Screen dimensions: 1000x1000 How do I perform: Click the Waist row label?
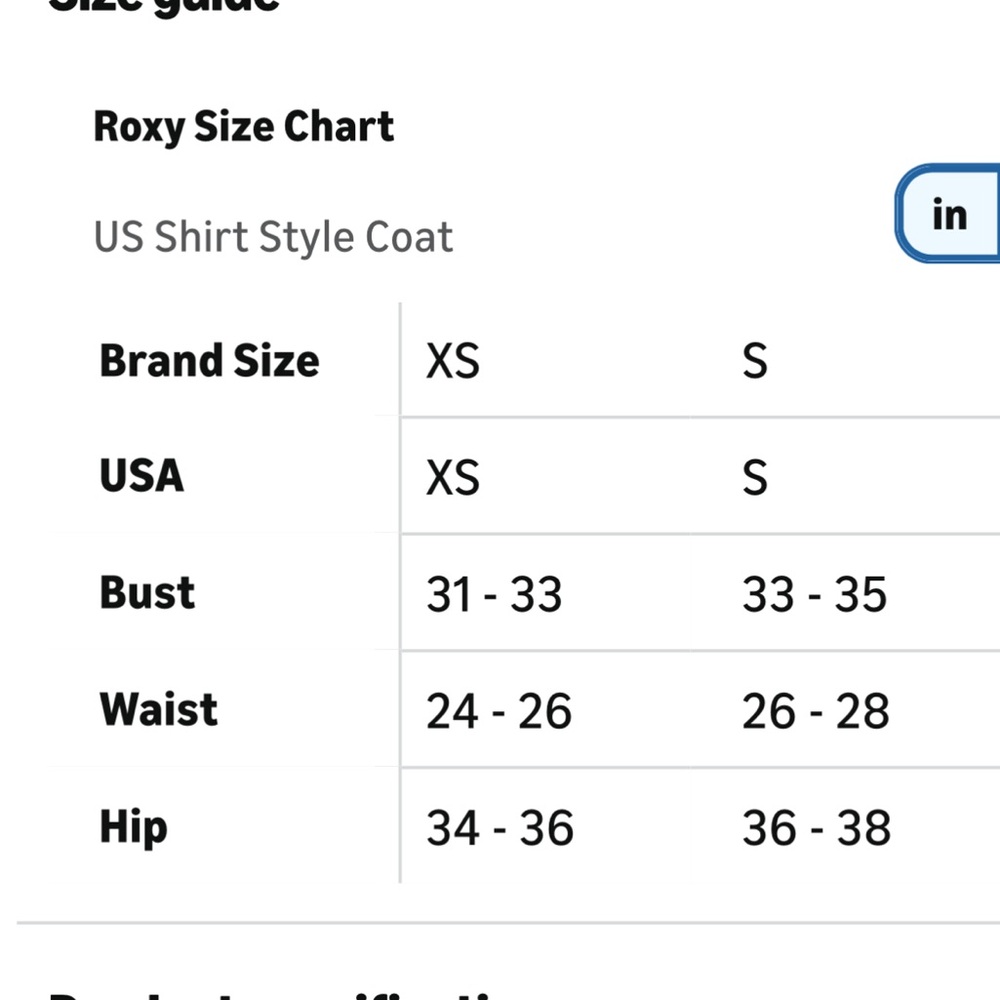pyautogui.click(x=157, y=709)
